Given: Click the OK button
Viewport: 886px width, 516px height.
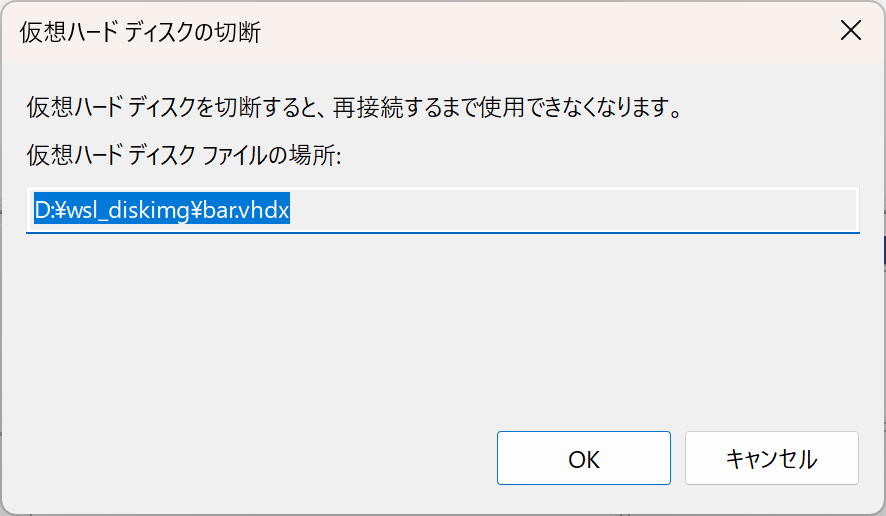Looking at the screenshot, I should tap(583, 458).
